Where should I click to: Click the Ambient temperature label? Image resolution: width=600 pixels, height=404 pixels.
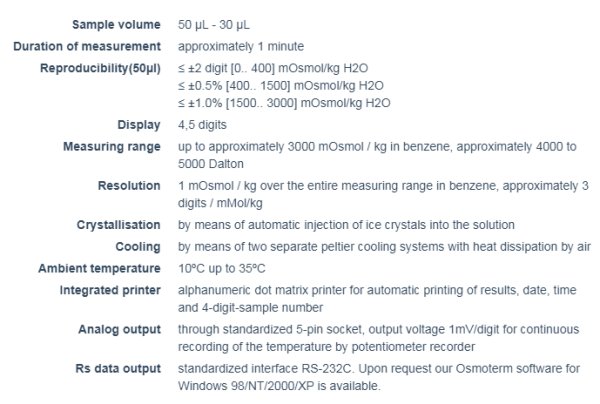(99, 268)
